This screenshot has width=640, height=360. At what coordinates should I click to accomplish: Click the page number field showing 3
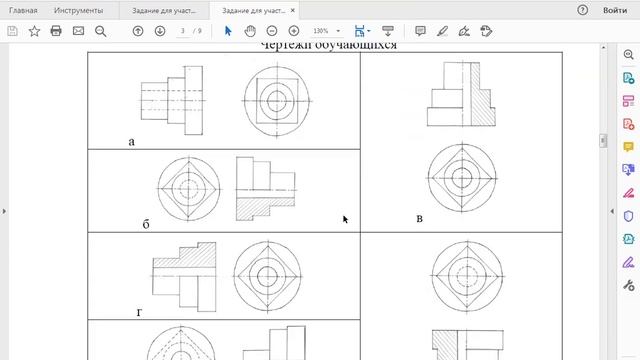(183, 31)
